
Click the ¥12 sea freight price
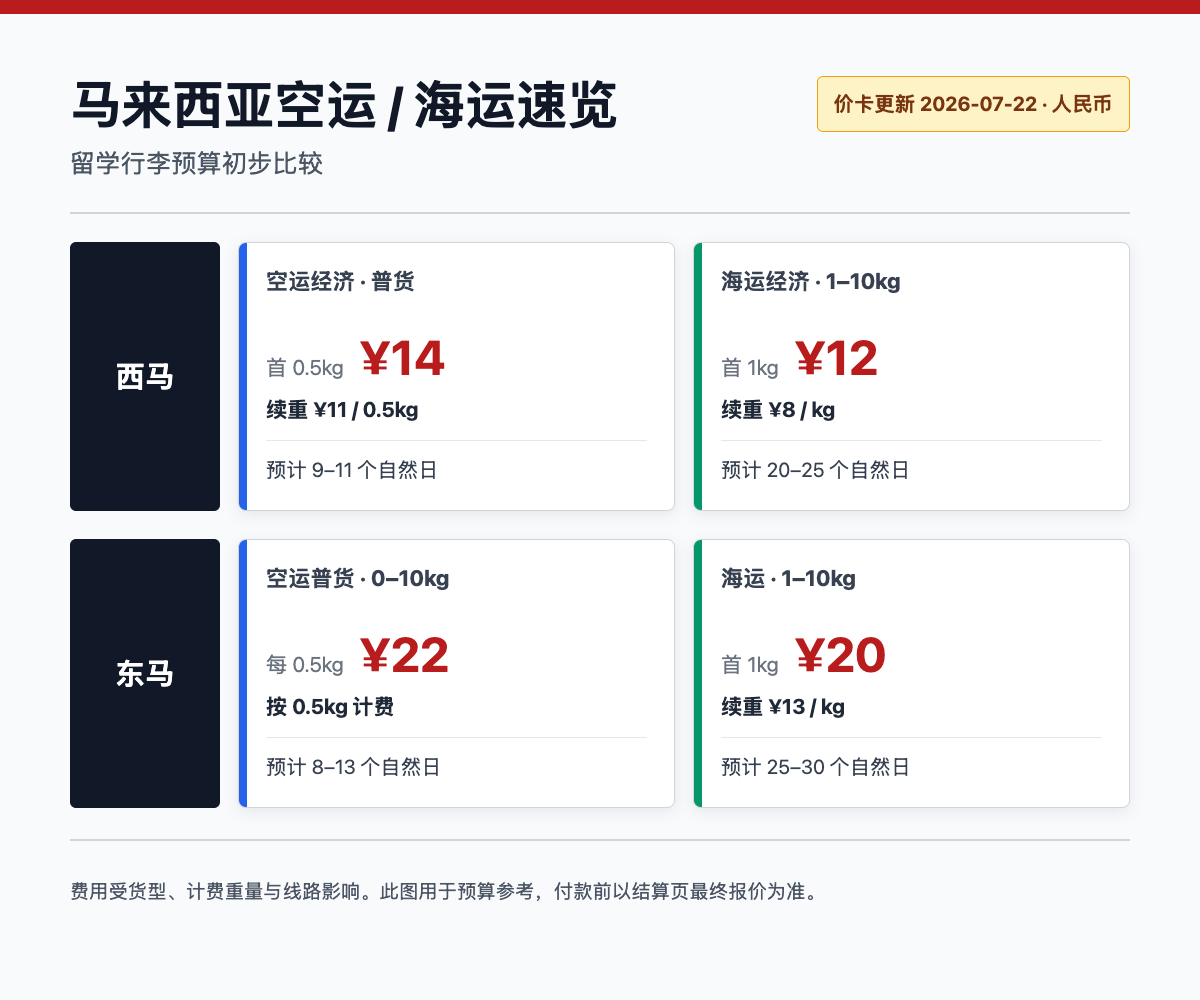pos(837,359)
